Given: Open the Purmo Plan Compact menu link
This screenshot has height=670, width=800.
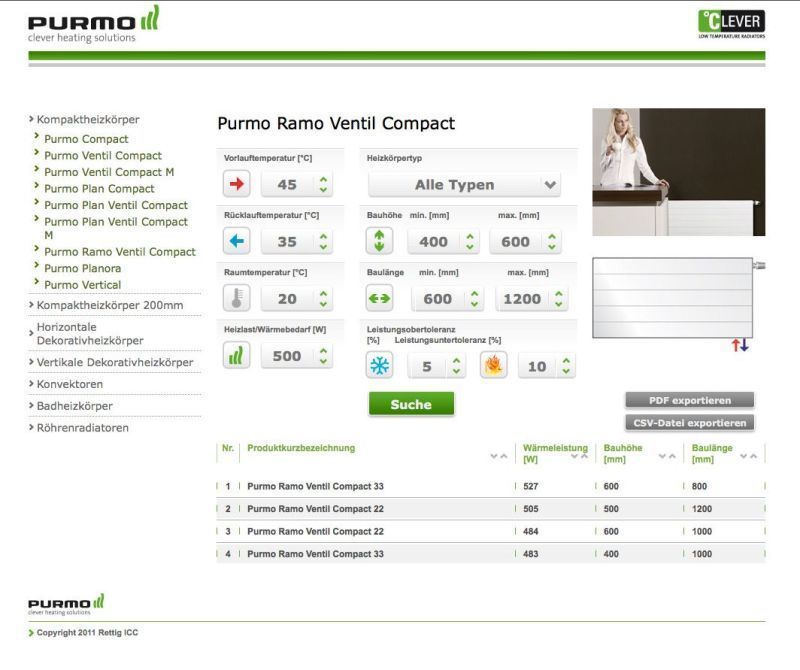Looking at the screenshot, I should pyautogui.click(x=99, y=189).
